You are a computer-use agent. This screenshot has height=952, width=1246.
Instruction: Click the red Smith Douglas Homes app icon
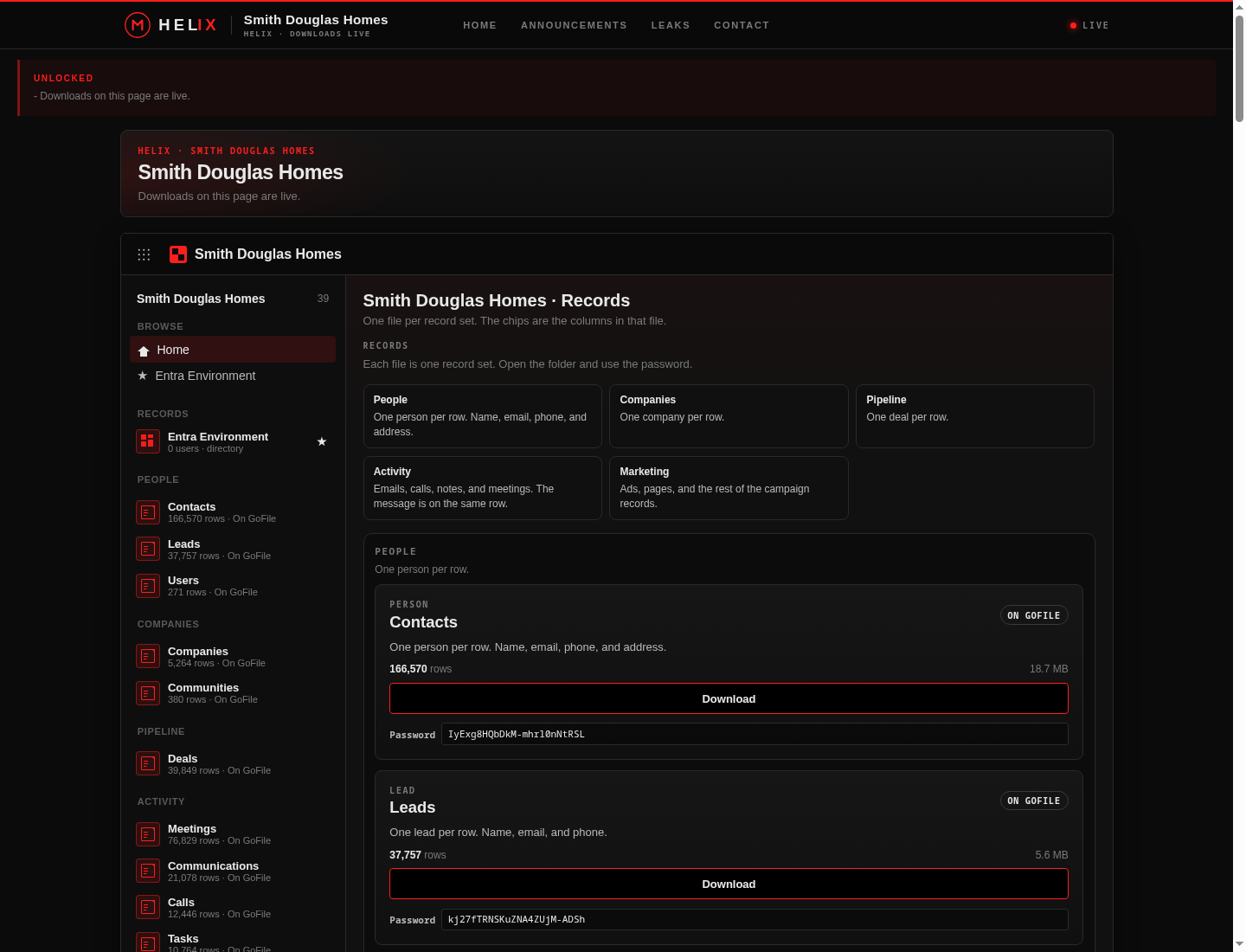(x=178, y=254)
